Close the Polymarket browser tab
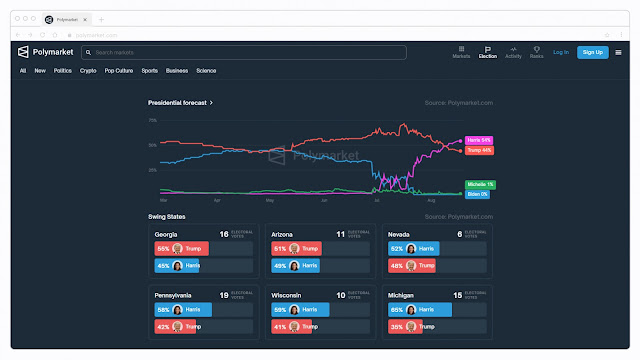Screen dimensions: 640x360 [x=85, y=20]
